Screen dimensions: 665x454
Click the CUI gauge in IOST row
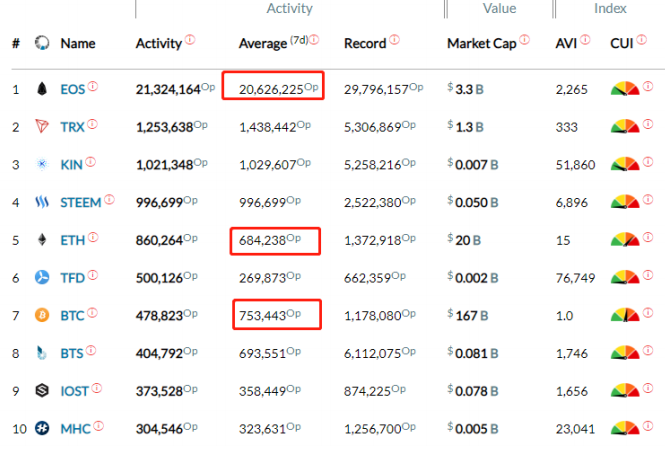(625, 390)
